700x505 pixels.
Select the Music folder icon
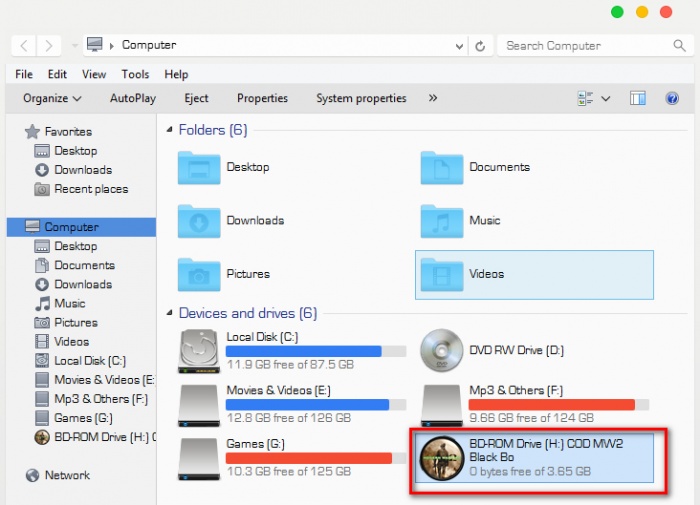442,221
